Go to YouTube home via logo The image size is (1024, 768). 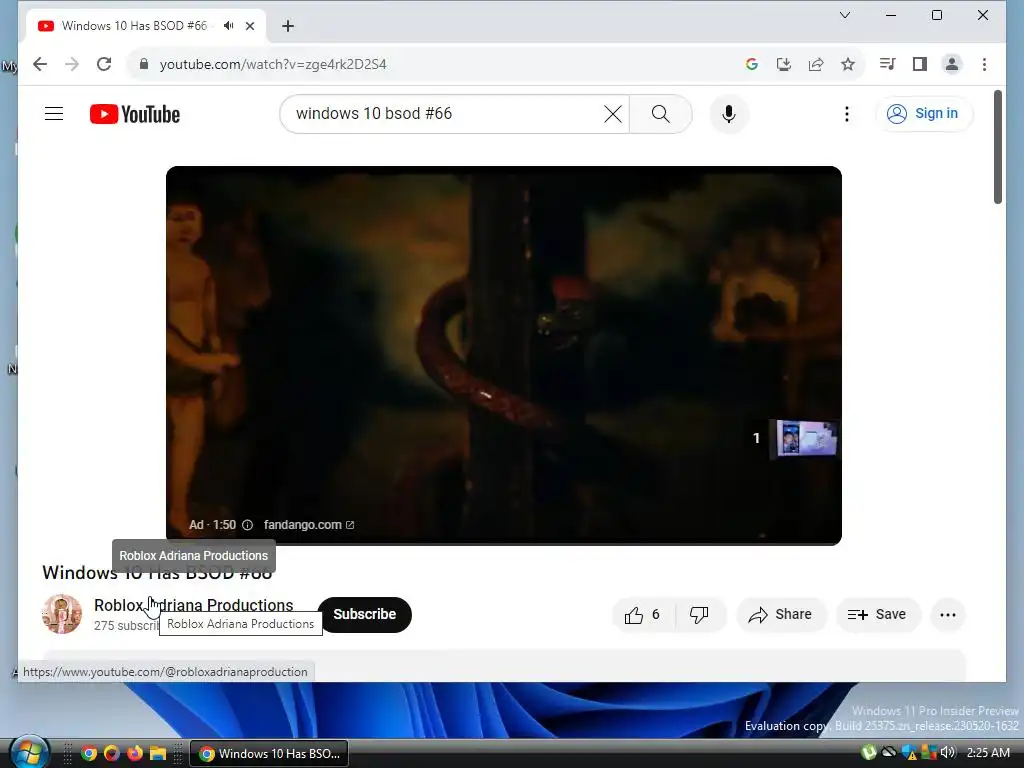tap(135, 114)
